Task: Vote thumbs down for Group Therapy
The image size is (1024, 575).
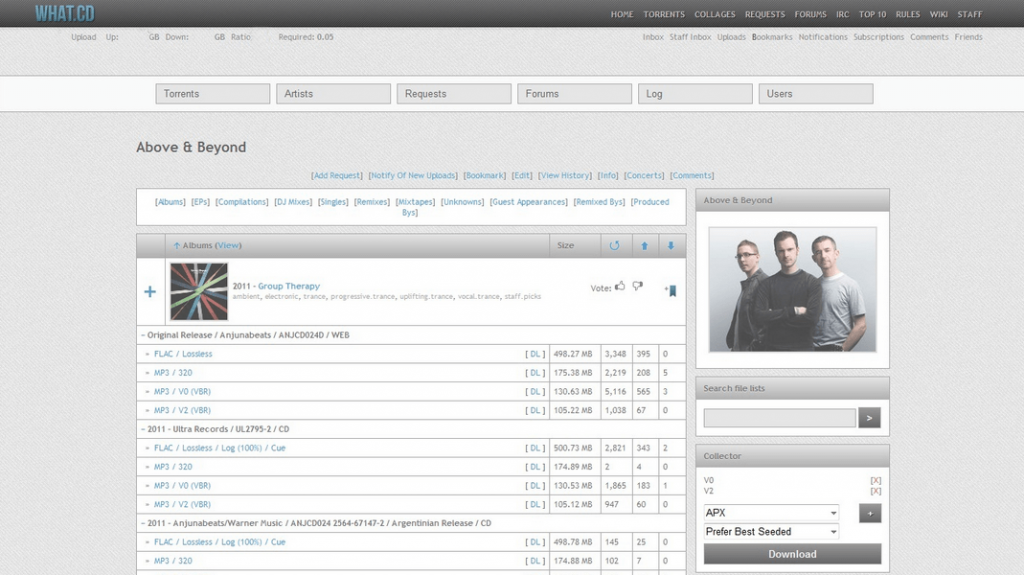Action: tap(637, 286)
